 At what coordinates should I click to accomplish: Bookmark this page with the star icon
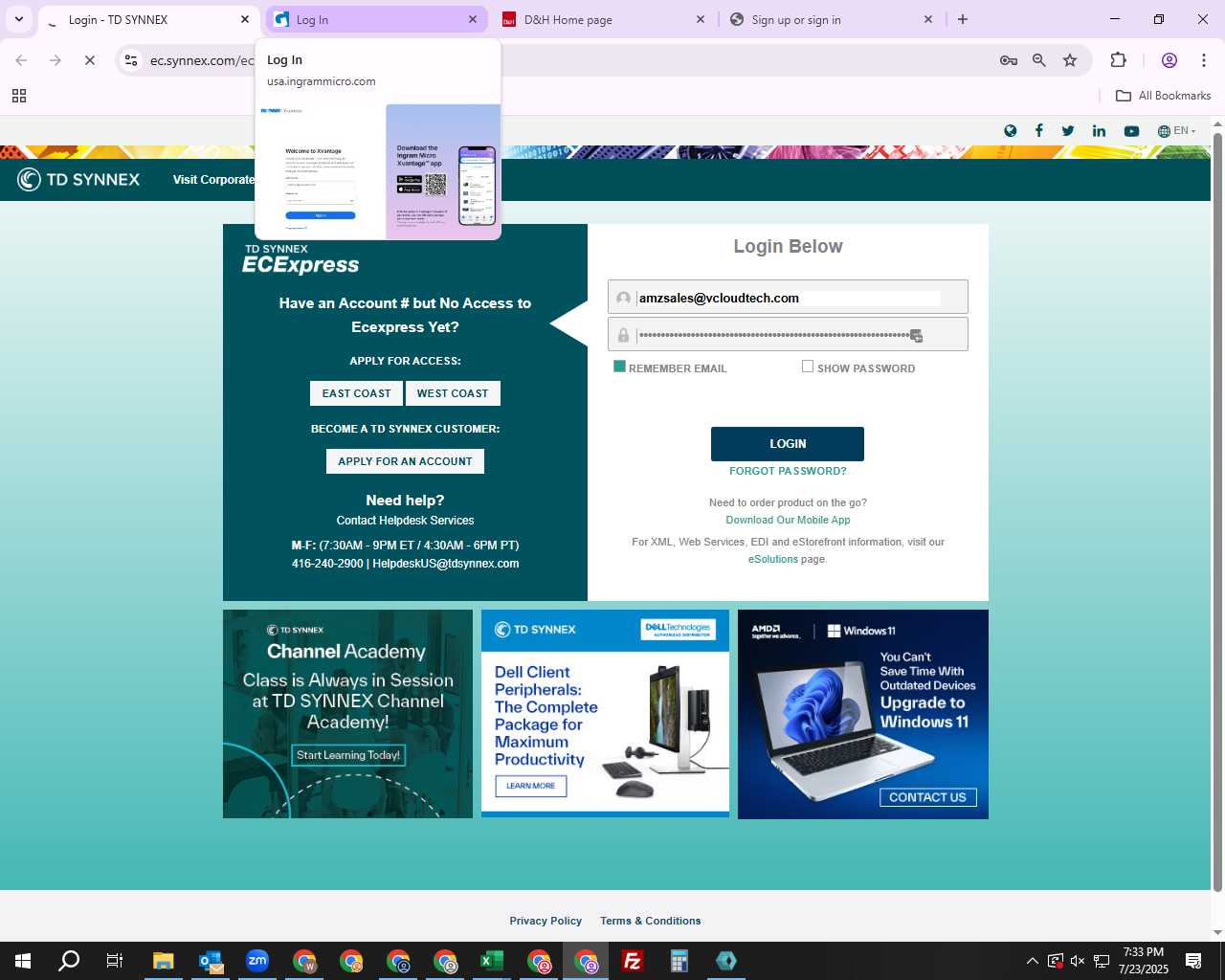click(1070, 60)
